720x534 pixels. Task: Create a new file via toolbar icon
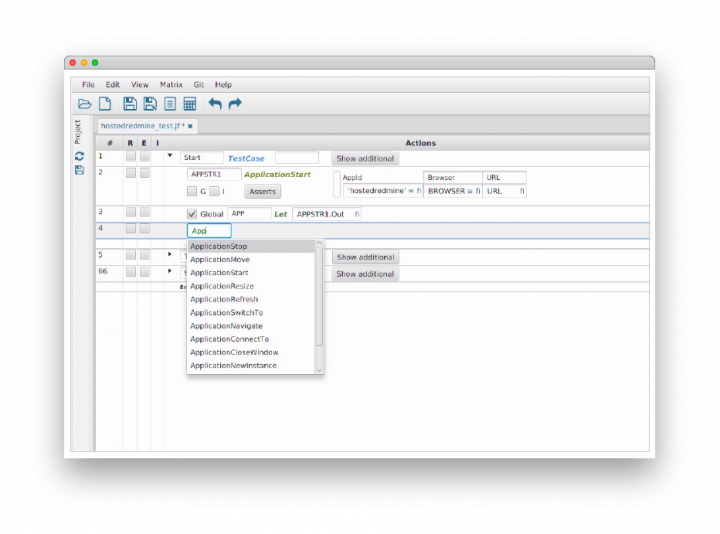[105, 104]
